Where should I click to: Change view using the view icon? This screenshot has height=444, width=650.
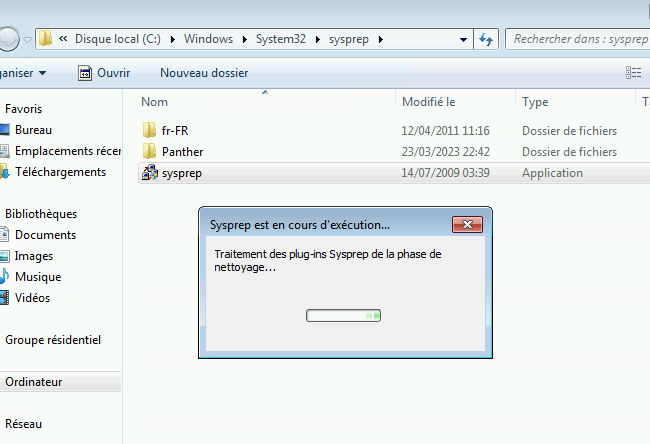click(633, 73)
